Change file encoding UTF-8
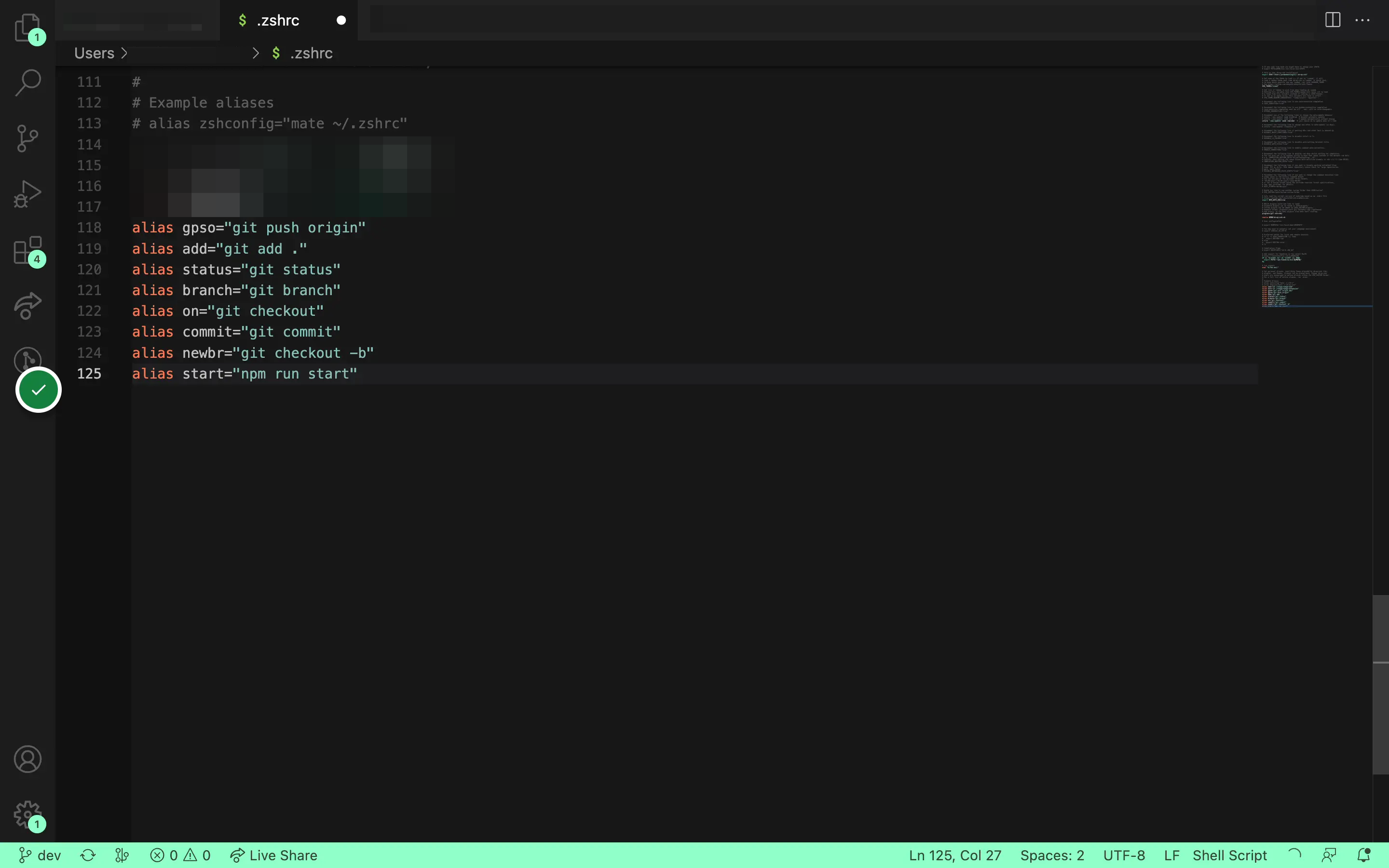The image size is (1389, 868). [1123, 855]
